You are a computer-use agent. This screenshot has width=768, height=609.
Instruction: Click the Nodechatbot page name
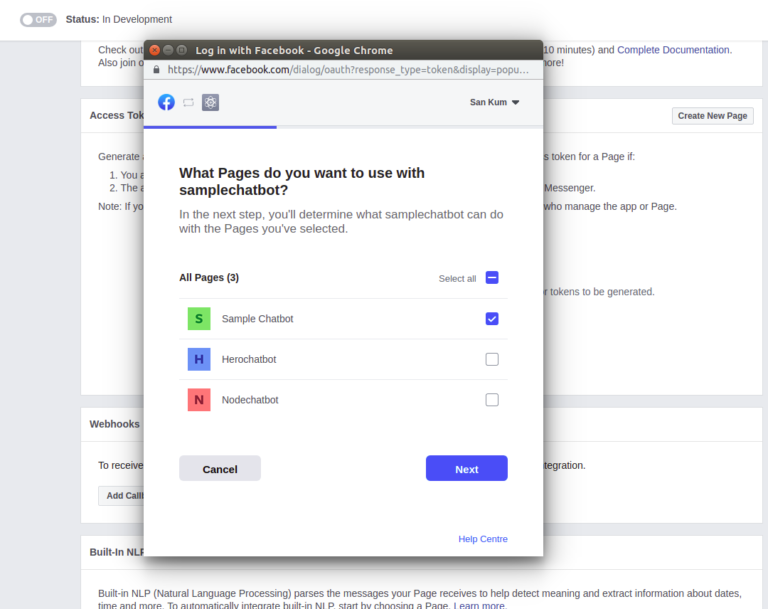[250, 400]
